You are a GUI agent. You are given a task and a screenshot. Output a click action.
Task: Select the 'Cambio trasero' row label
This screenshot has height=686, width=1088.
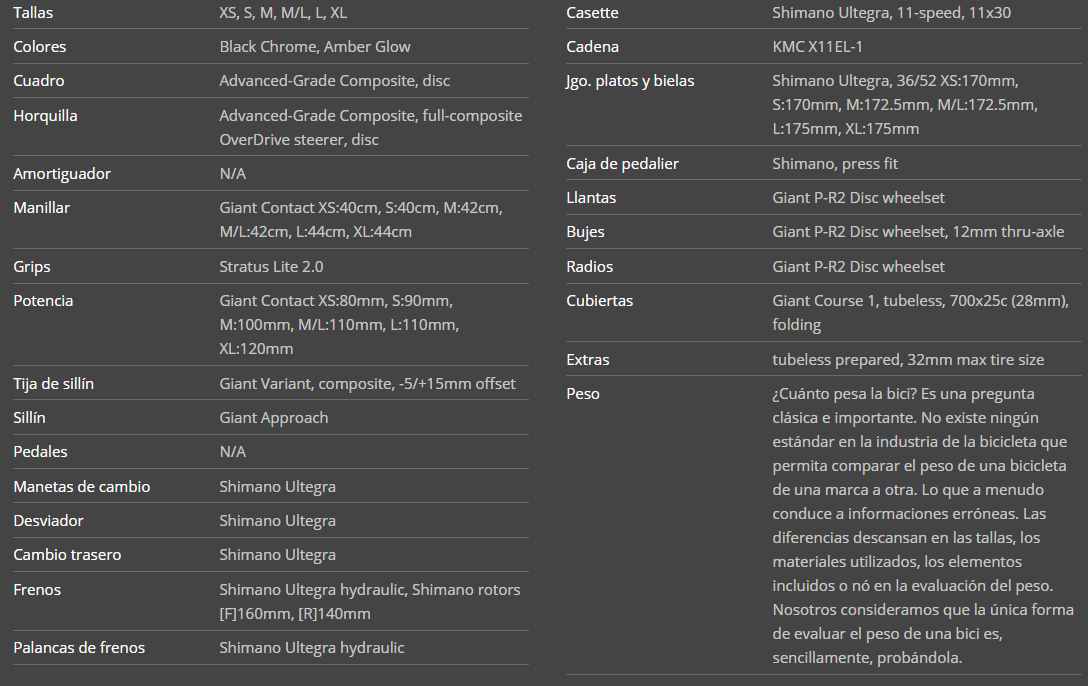click(65, 555)
